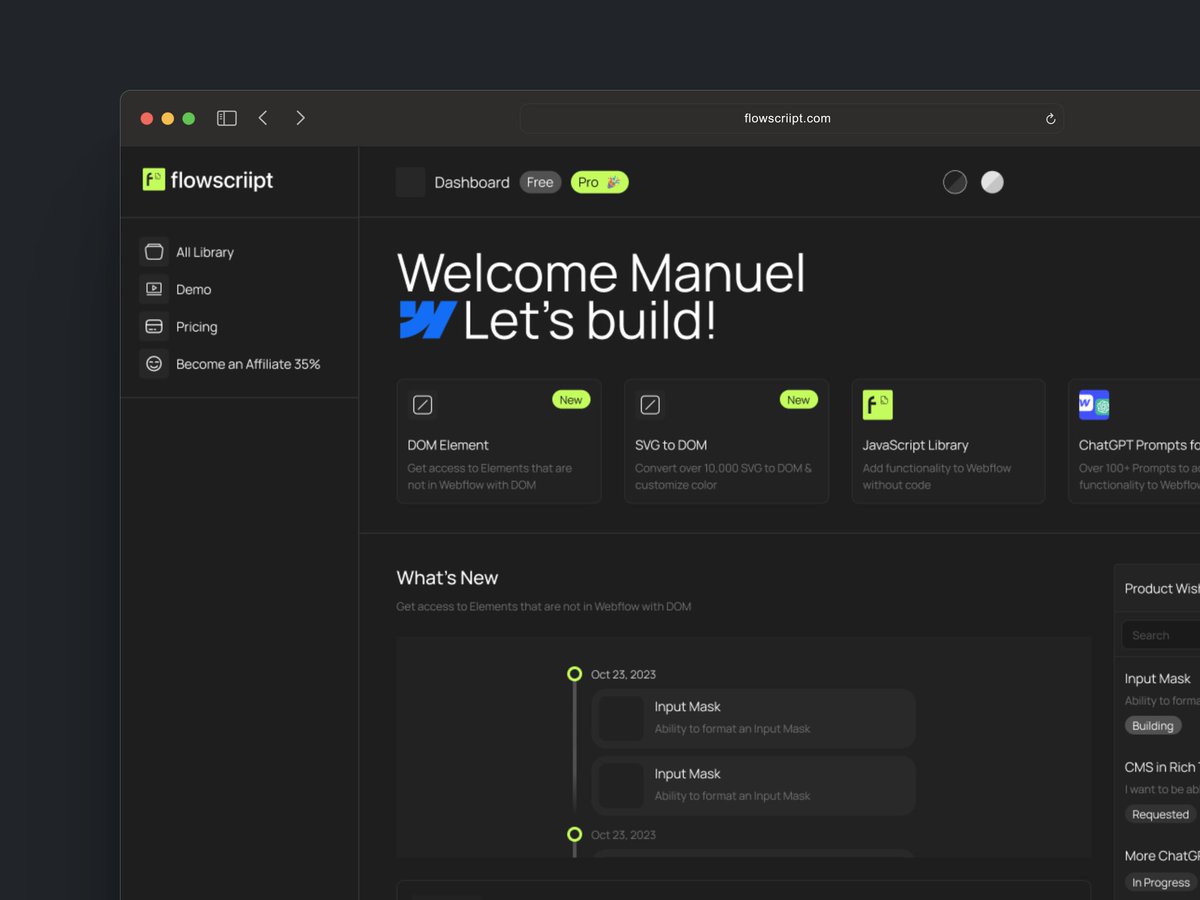The height and width of the screenshot is (900, 1200).
Task: Click the Pricing card icon in sidebar
Action: coord(154,326)
